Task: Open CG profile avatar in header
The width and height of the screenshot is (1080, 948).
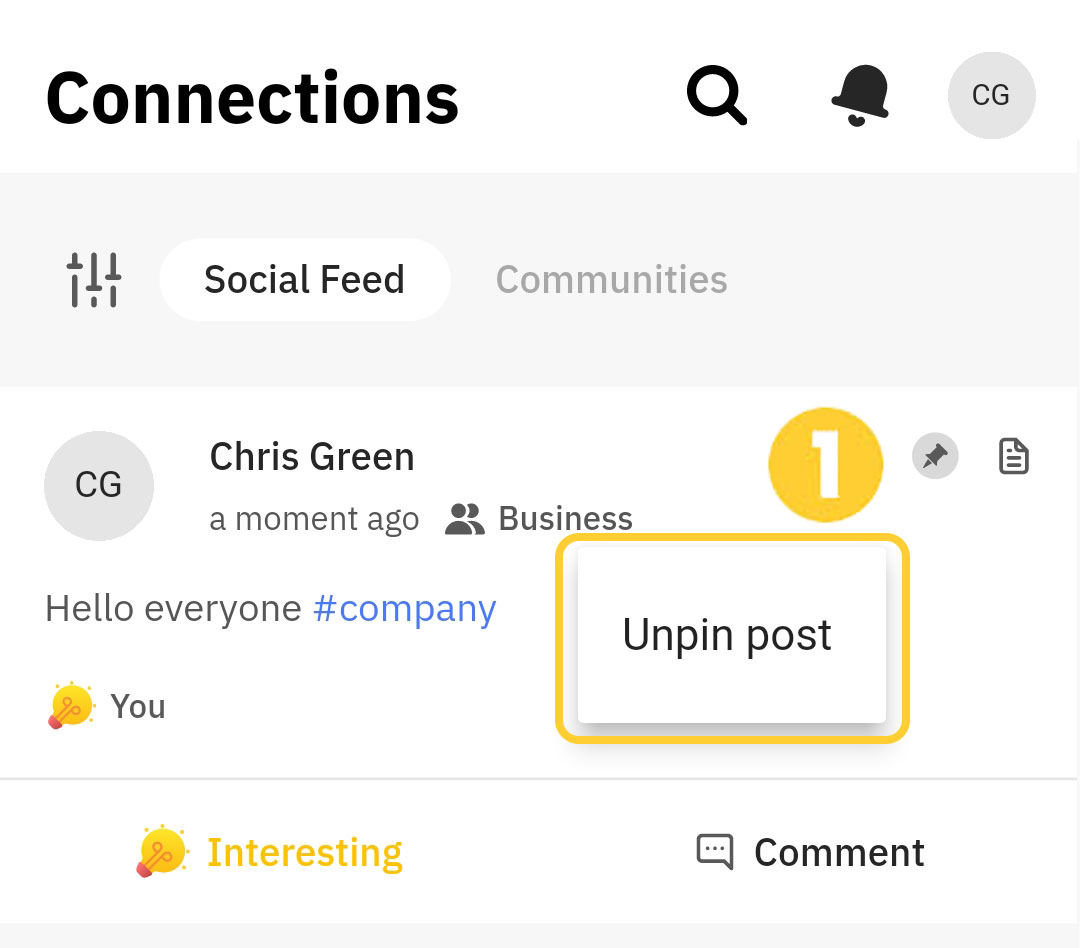Action: (x=991, y=95)
